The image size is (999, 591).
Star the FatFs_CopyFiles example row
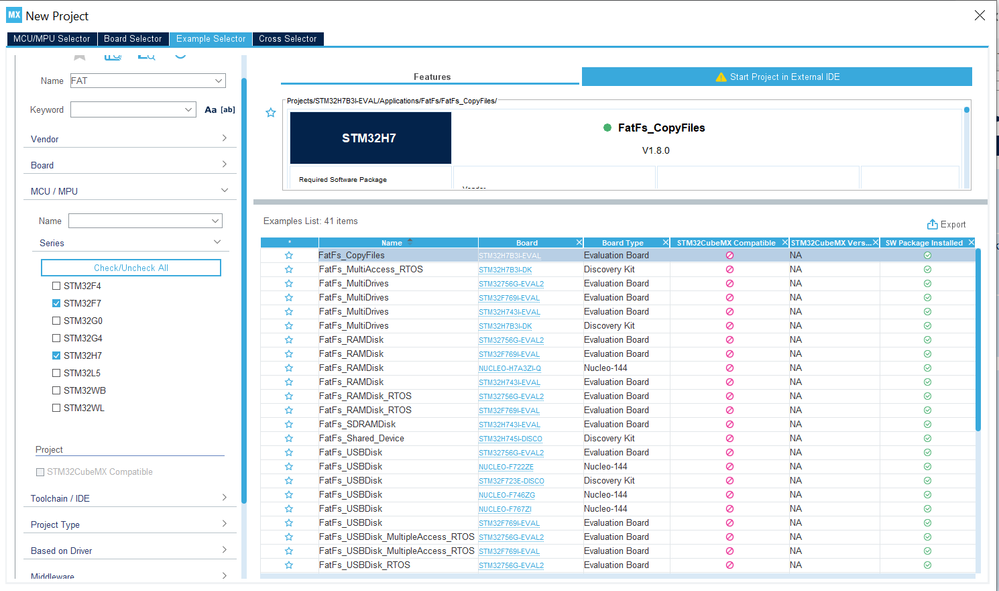[x=289, y=255]
